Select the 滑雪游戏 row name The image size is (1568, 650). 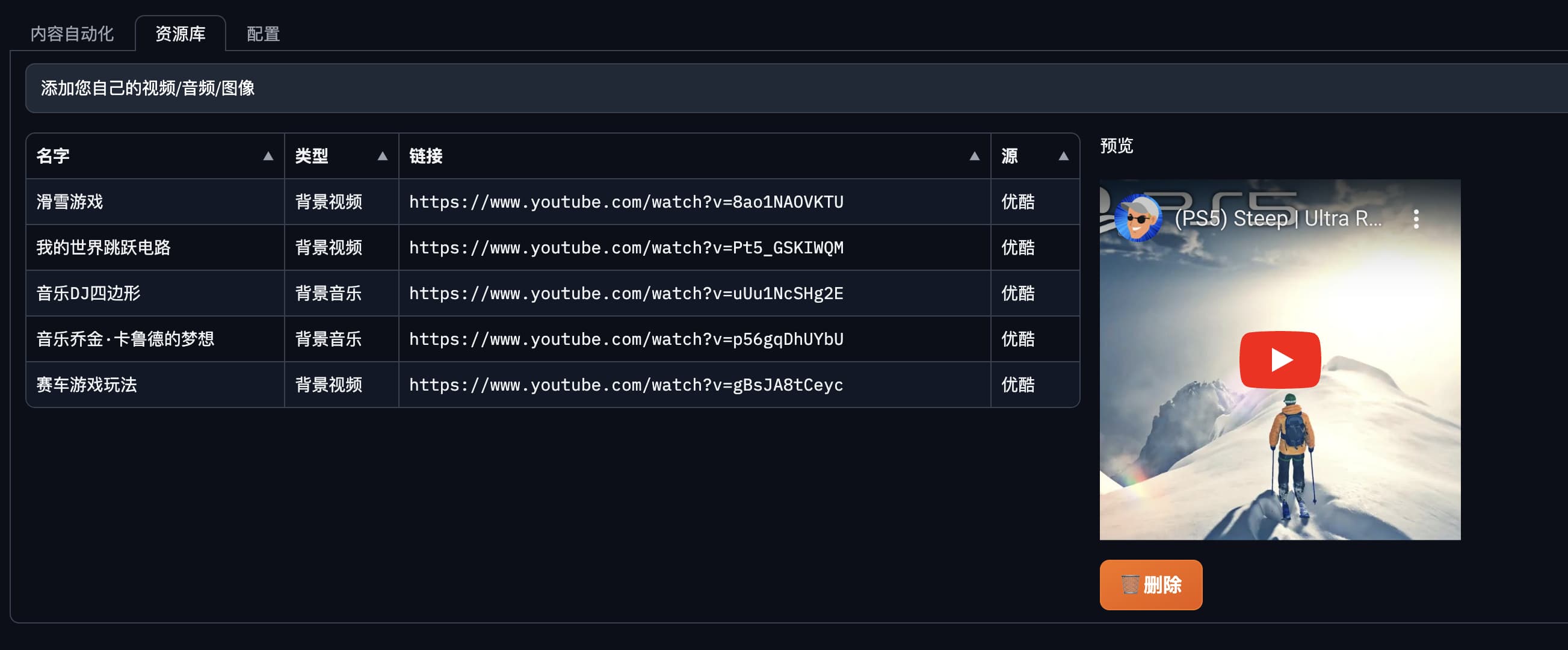click(70, 202)
